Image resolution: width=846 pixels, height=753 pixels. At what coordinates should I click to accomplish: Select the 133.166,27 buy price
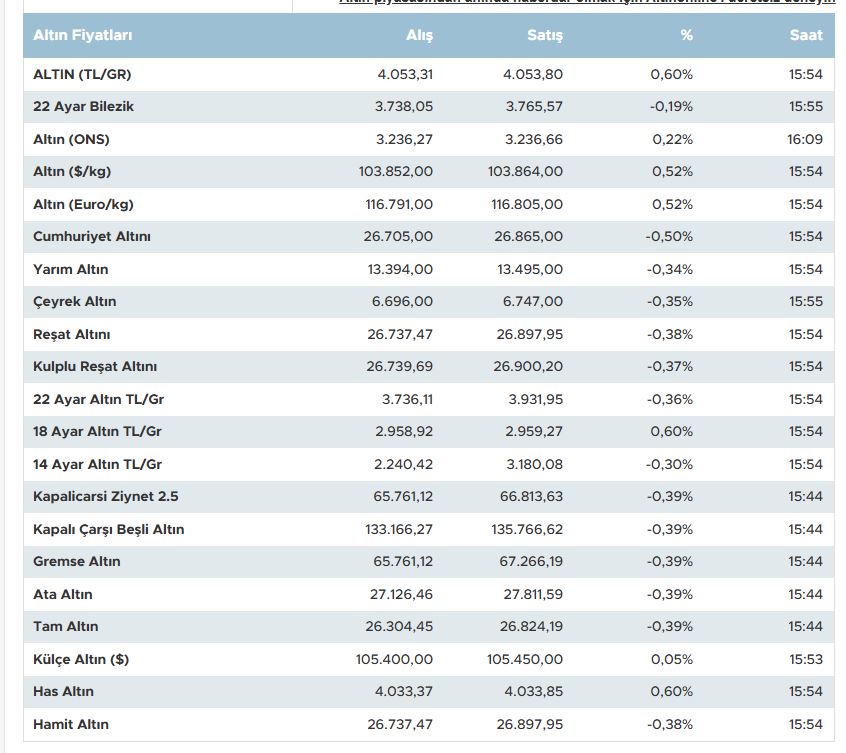coord(399,529)
